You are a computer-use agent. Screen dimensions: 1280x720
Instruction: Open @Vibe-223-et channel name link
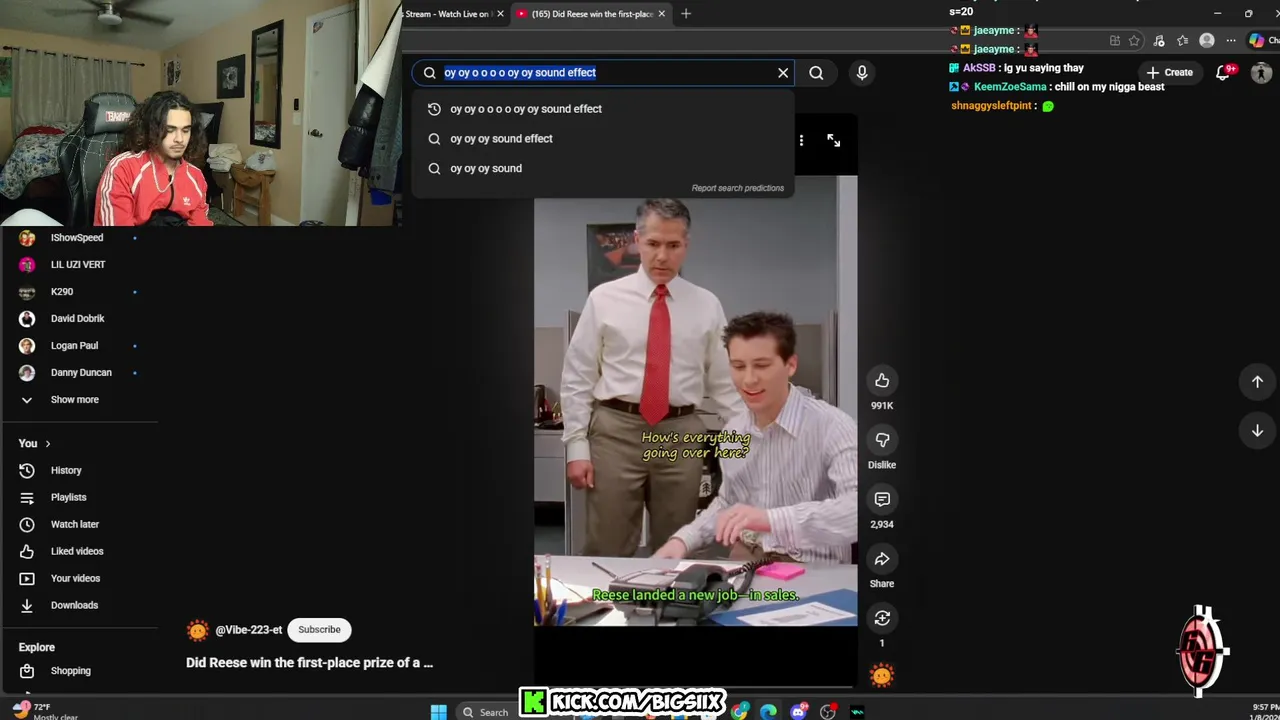point(249,630)
